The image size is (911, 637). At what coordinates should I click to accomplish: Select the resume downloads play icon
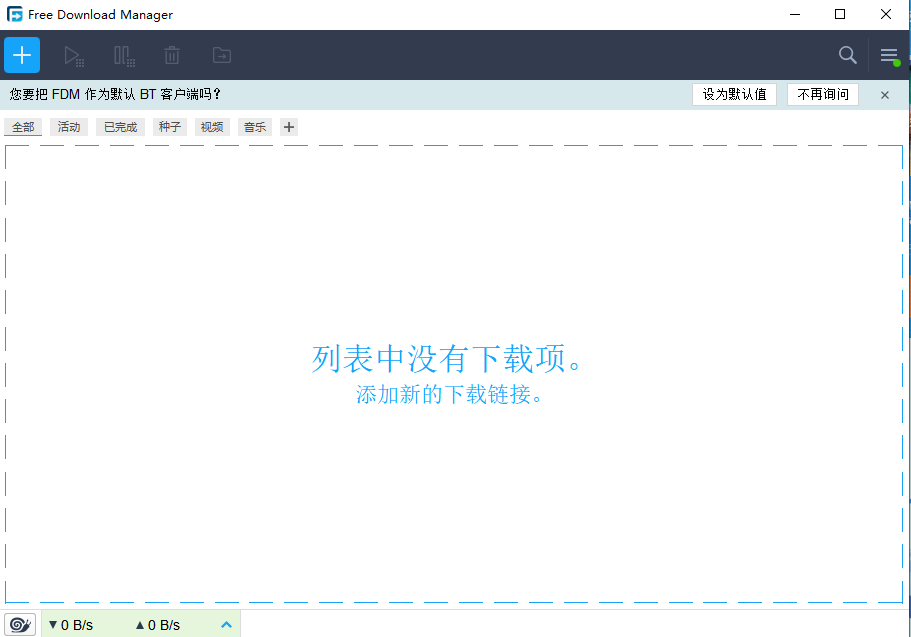[x=73, y=55]
